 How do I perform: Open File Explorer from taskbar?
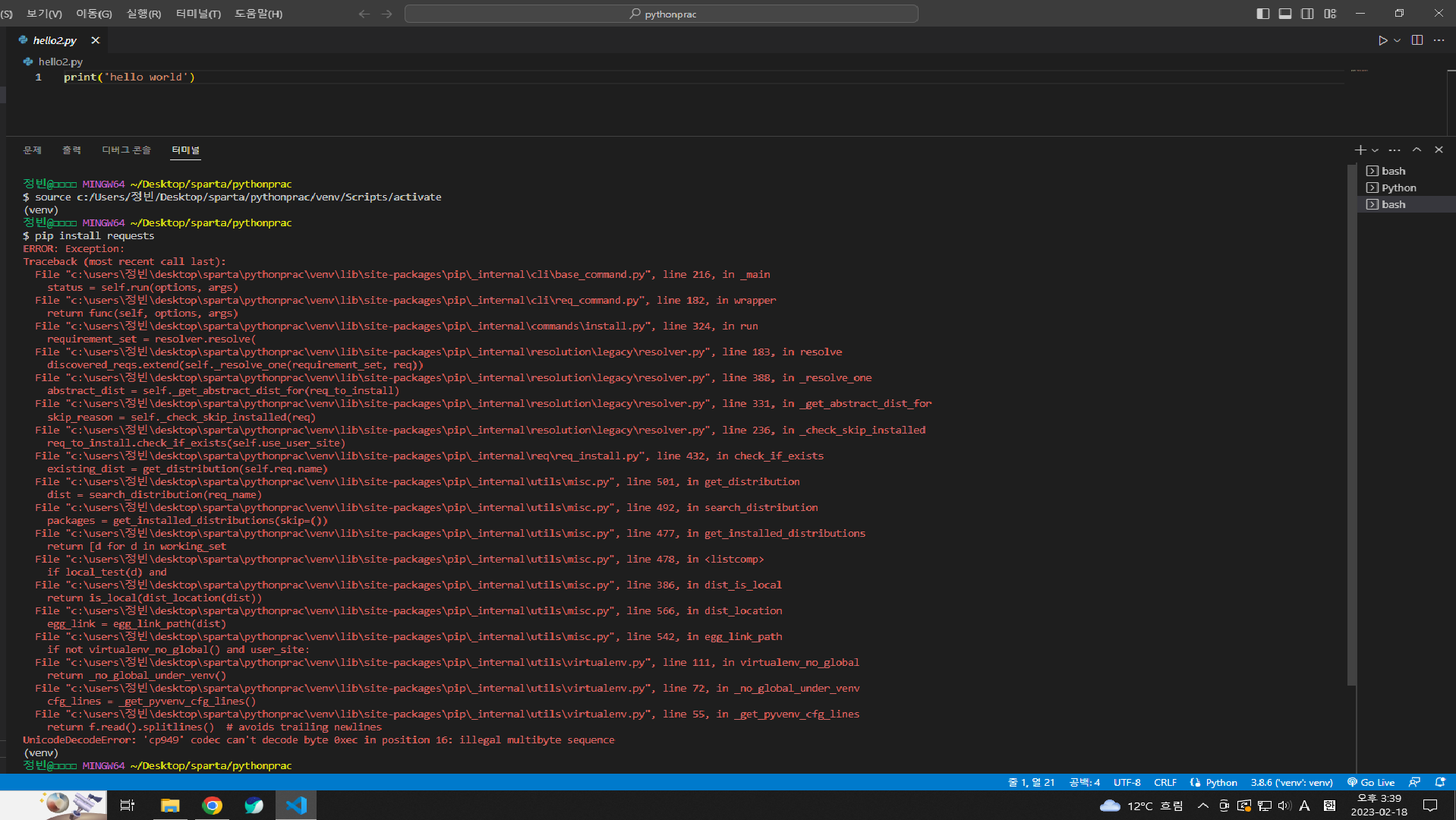click(170, 806)
